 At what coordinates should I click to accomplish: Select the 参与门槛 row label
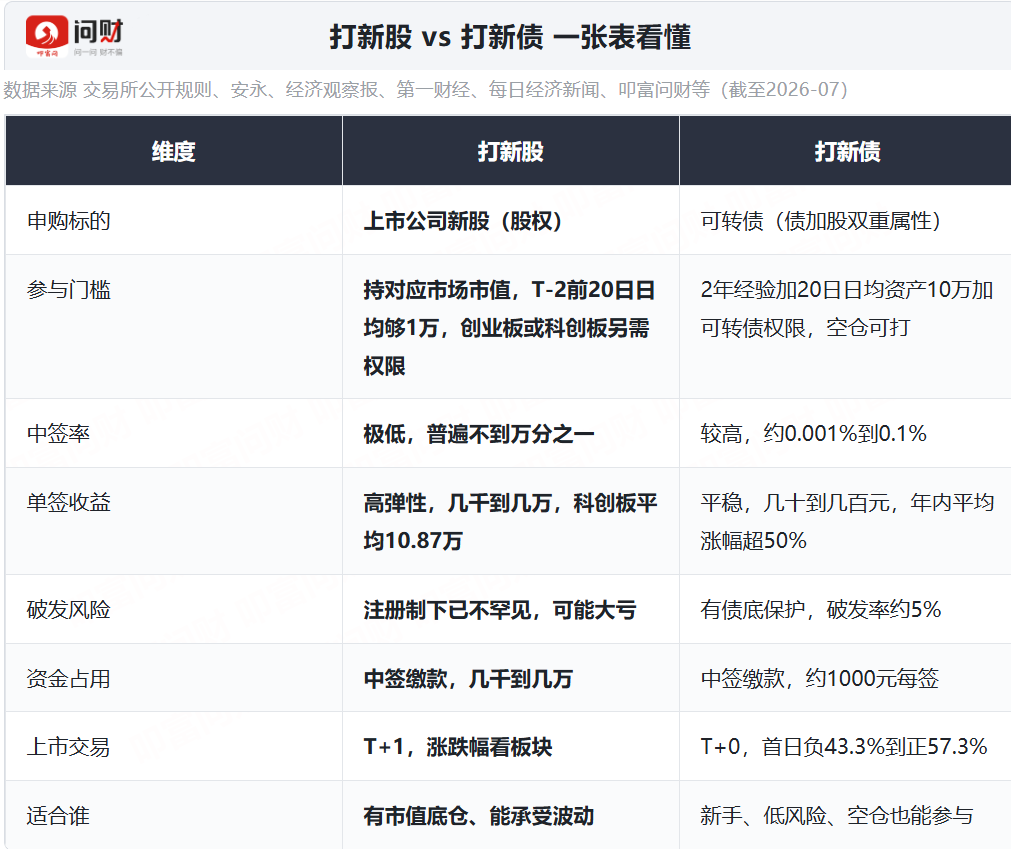coord(68,290)
